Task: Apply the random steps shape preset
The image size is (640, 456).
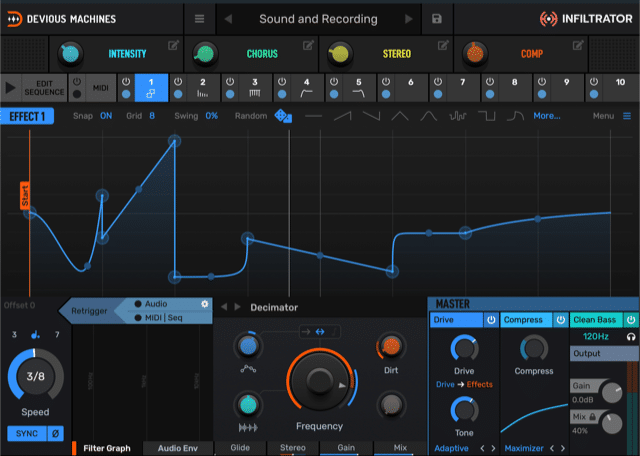Action: (x=458, y=116)
